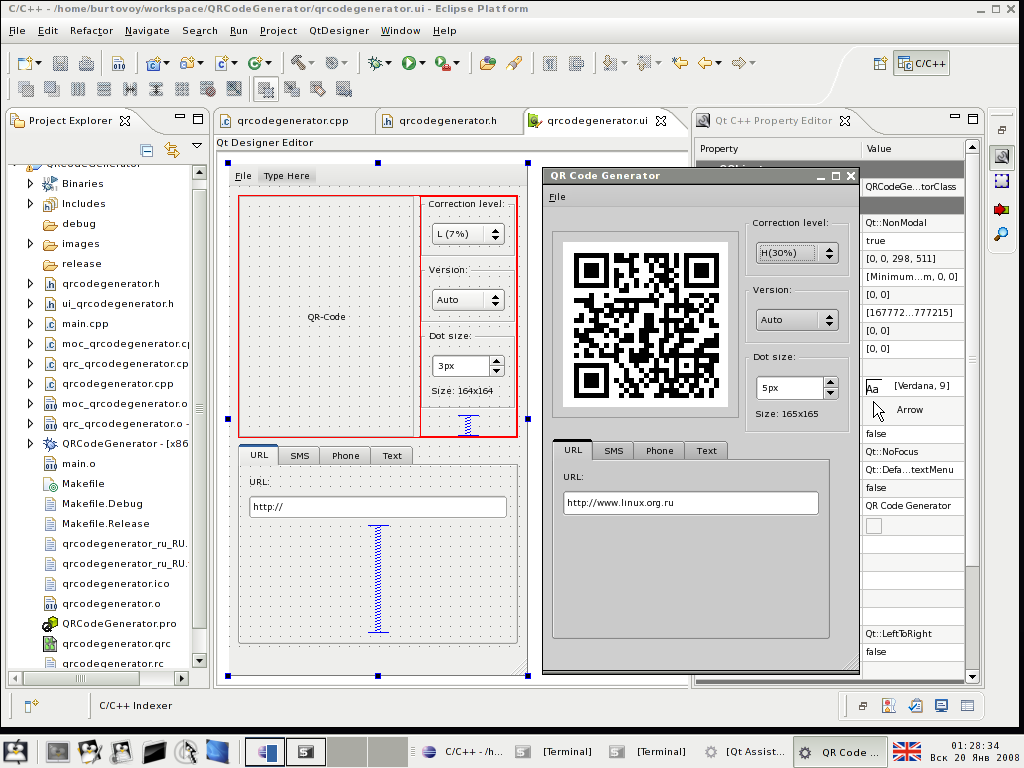Click the New wizard toolbar icon

click(25, 63)
